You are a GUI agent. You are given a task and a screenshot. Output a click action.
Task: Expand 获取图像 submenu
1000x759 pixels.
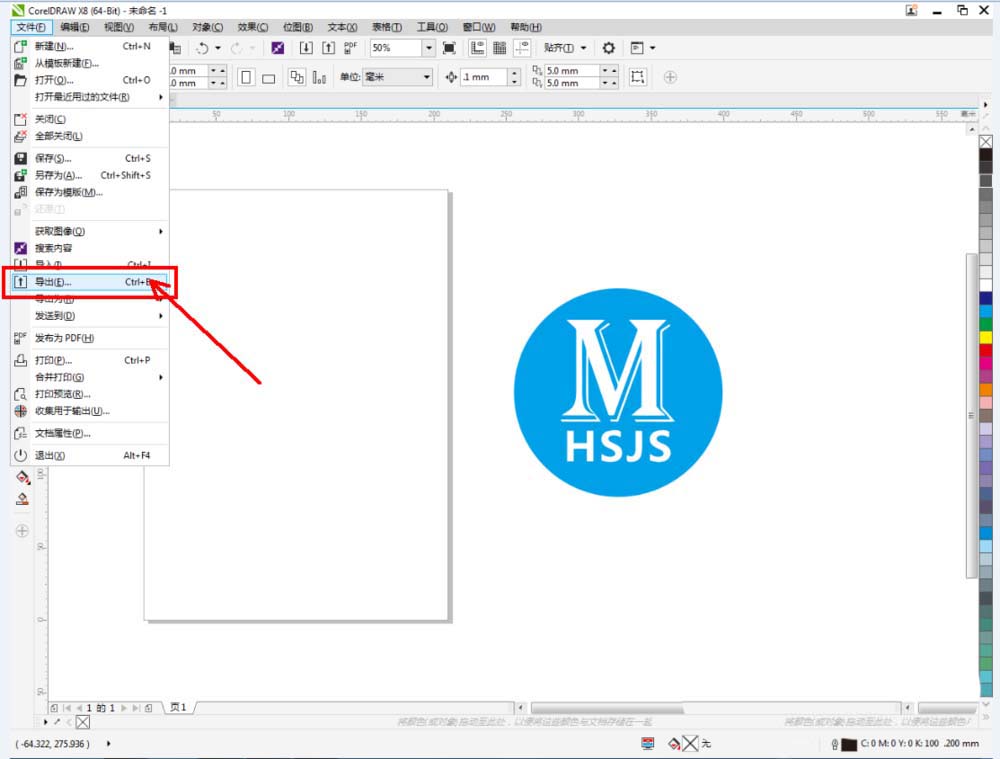point(161,232)
